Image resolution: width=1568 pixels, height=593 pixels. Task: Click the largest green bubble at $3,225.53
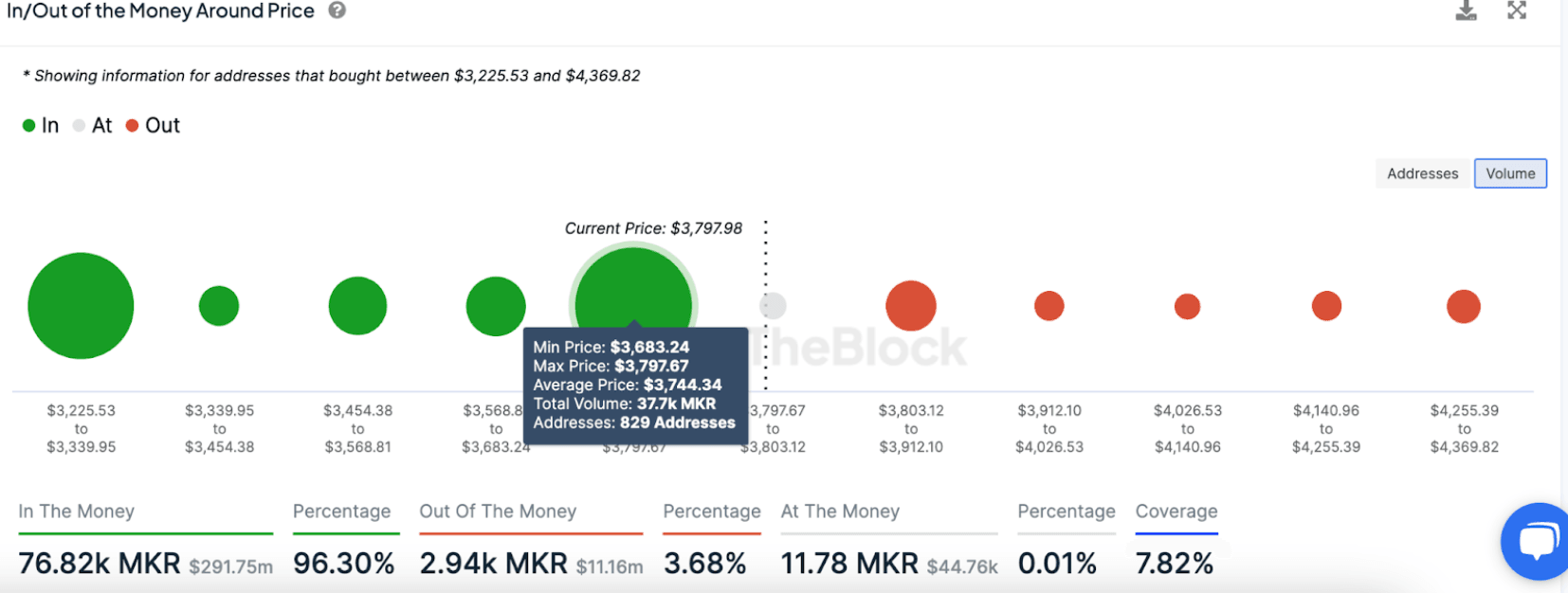81,306
